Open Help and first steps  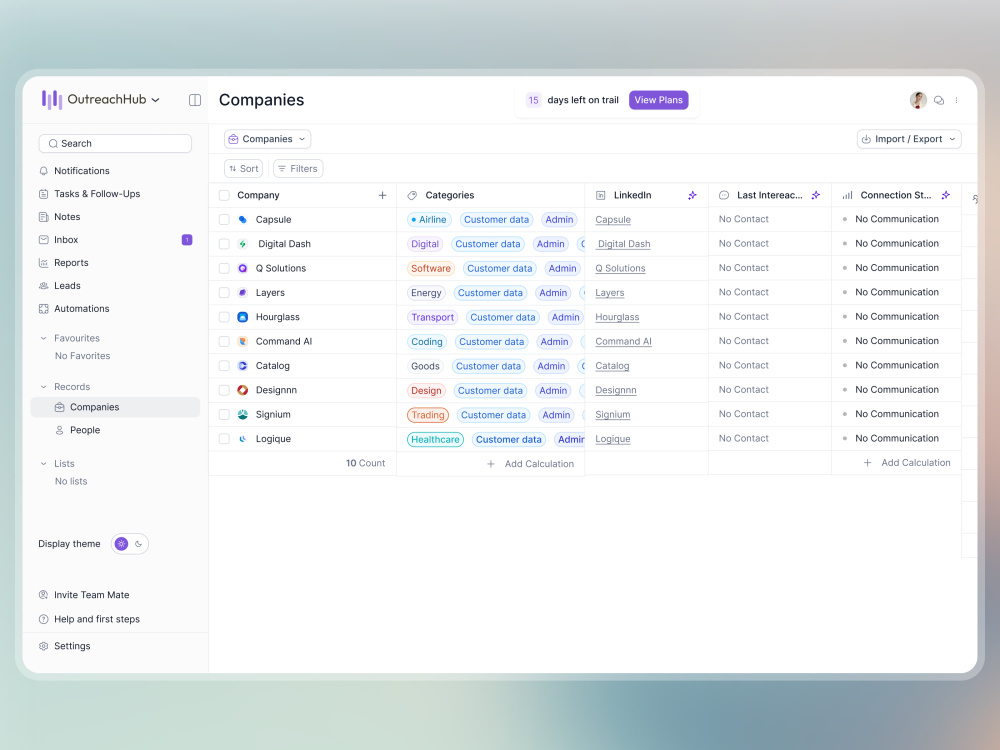(89, 619)
